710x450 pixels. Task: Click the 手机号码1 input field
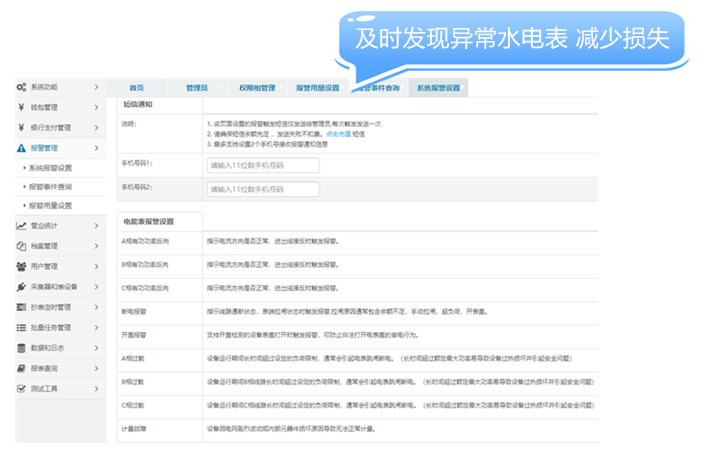pyautogui.click(x=262, y=163)
